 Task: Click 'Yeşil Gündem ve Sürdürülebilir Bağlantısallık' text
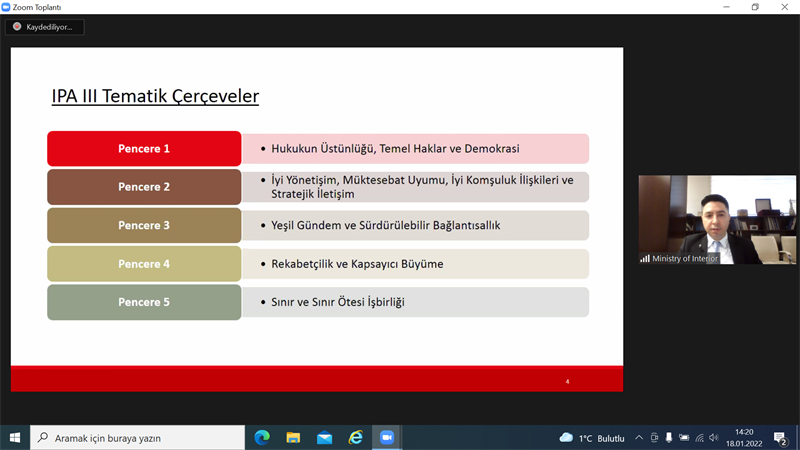[x=386, y=226]
